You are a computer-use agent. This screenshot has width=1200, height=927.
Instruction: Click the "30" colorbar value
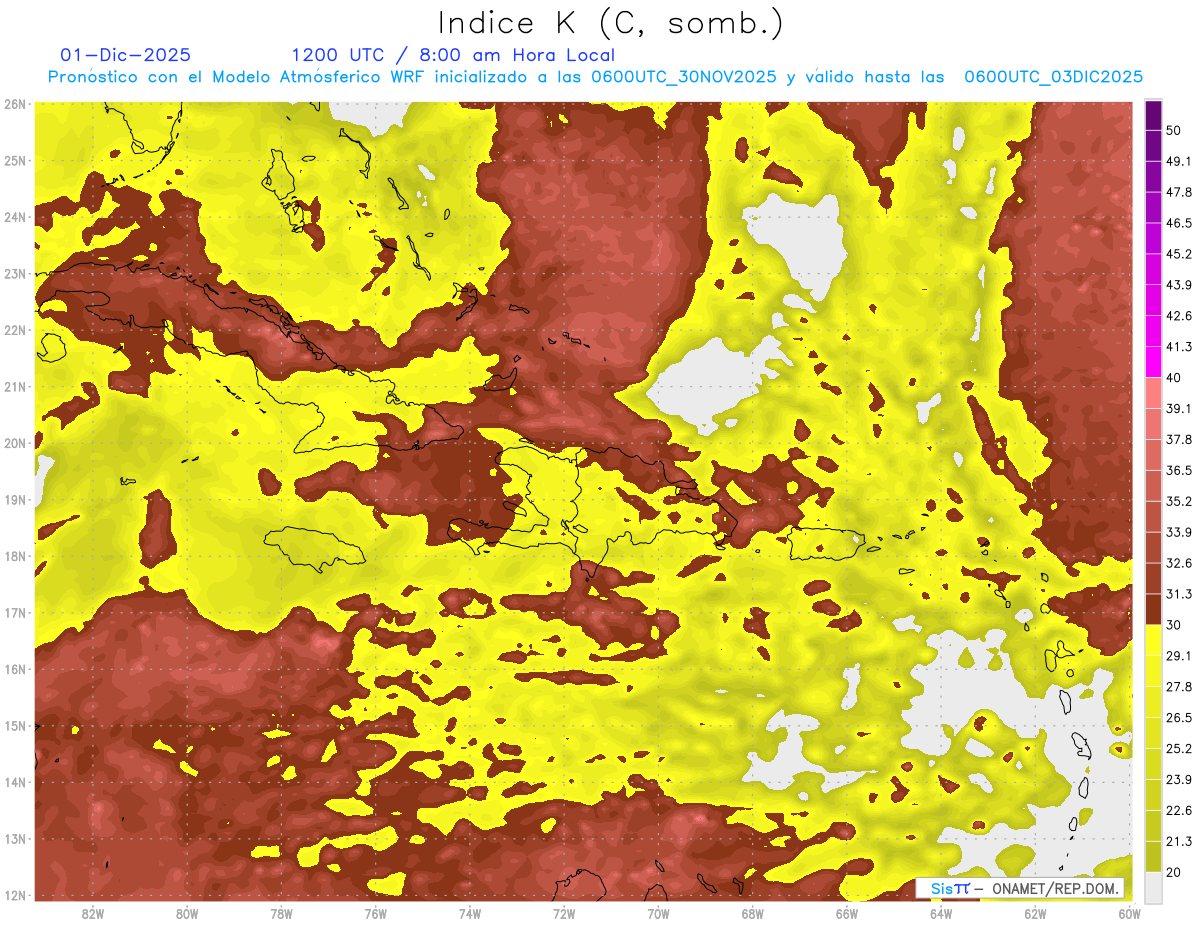click(x=1174, y=625)
